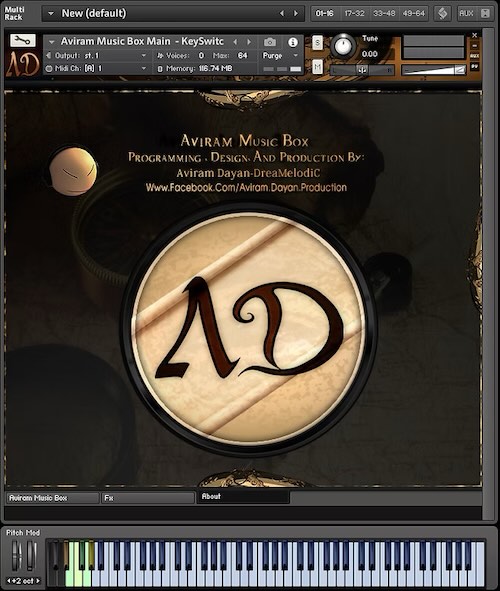Click the Mod wheel
This screenshot has width=500, height=591.
point(31,556)
